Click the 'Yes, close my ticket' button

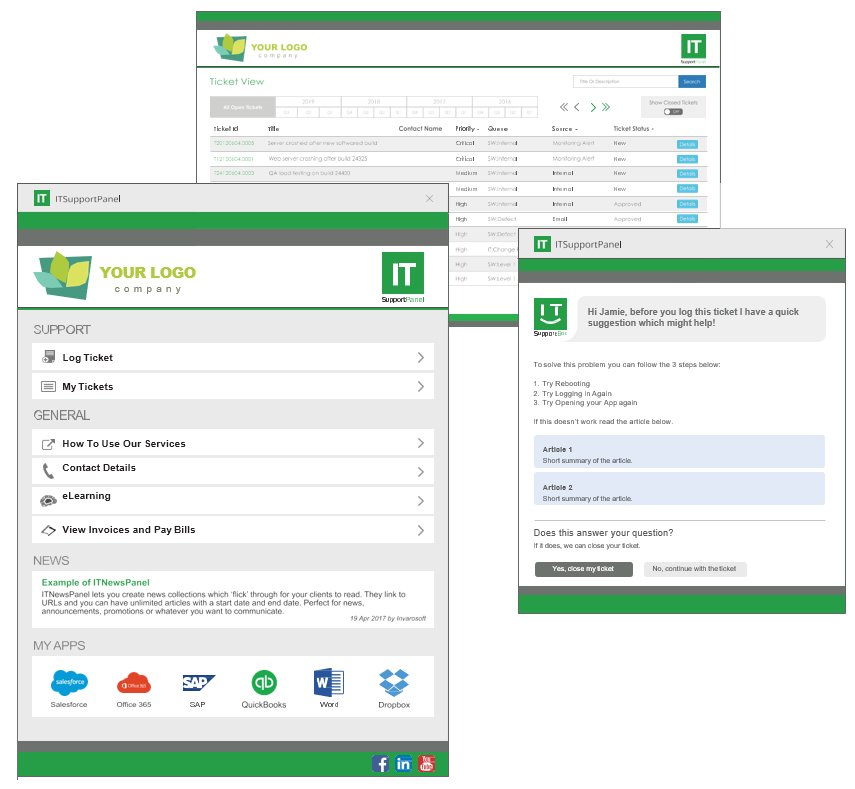click(583, 569)
